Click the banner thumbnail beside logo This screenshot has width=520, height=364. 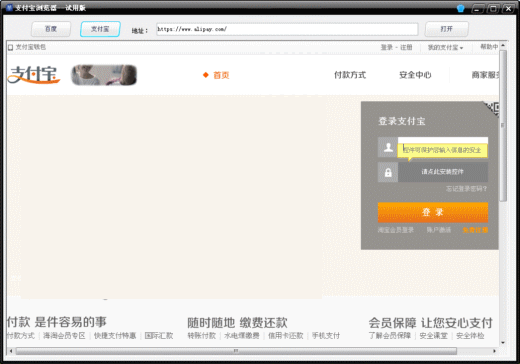104,75
